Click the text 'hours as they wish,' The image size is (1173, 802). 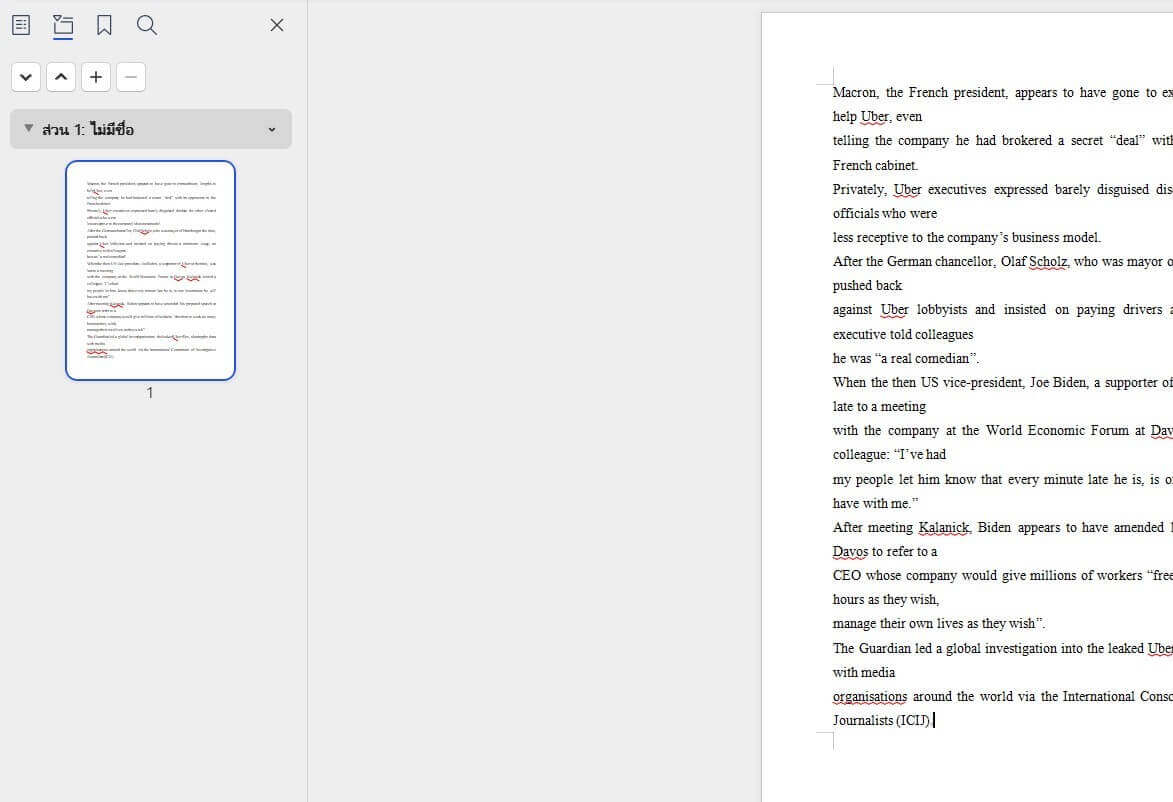click(886, 599)
